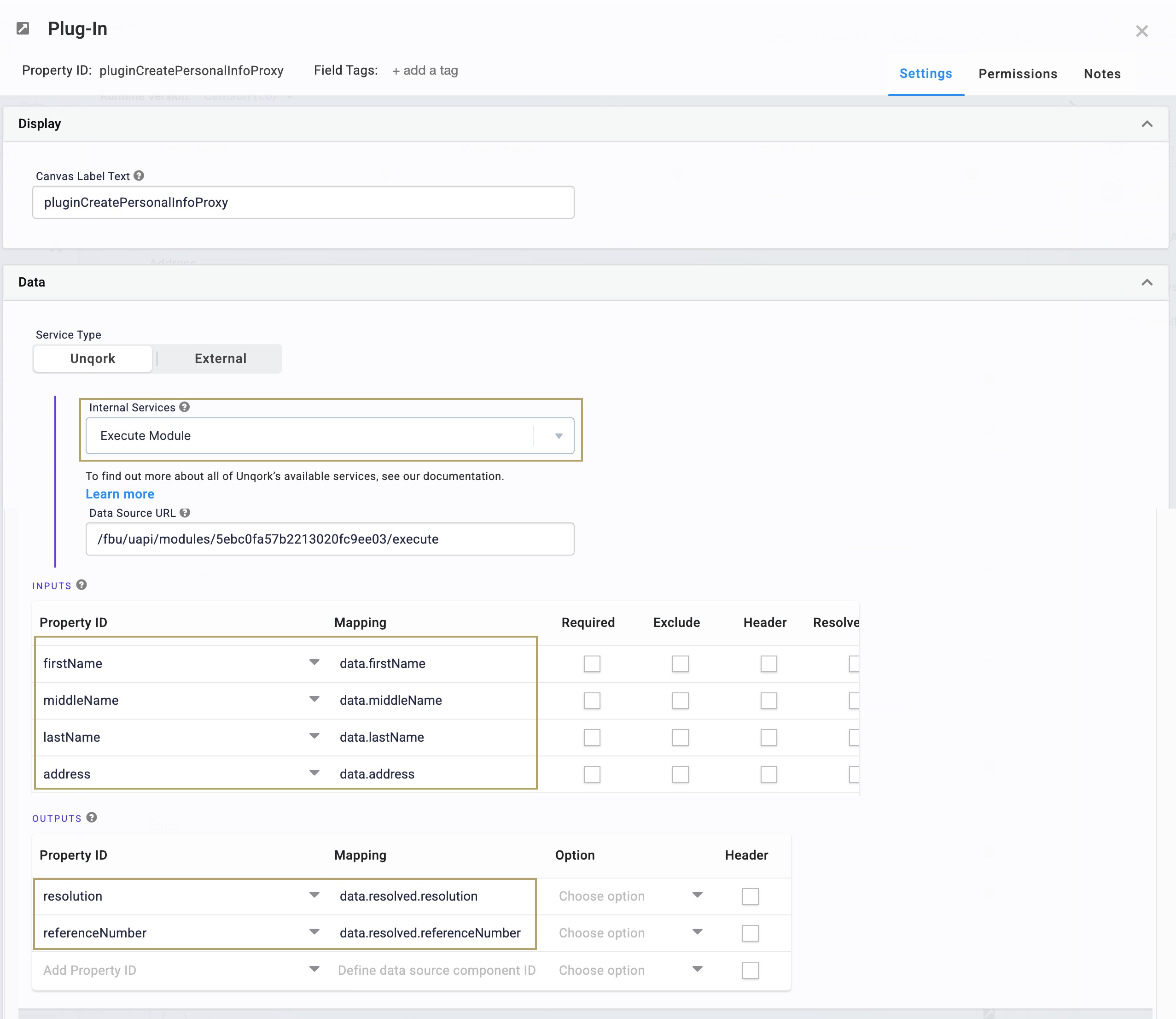Viewport: 1176px width, 1019px height.
Task: Check the Header box for the resolution output
Action: pos(750,896)
